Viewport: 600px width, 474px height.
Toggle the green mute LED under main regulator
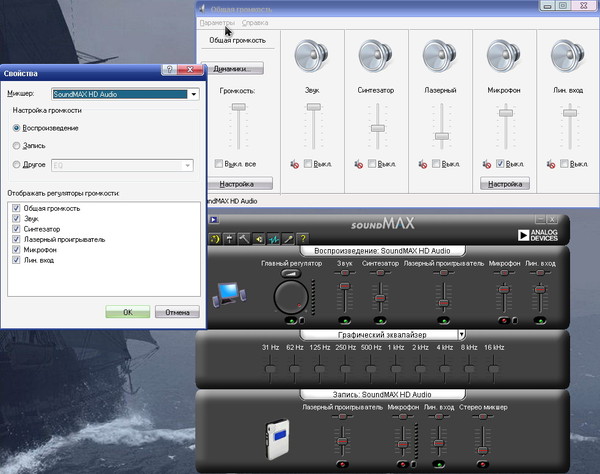tap(291, 321)
